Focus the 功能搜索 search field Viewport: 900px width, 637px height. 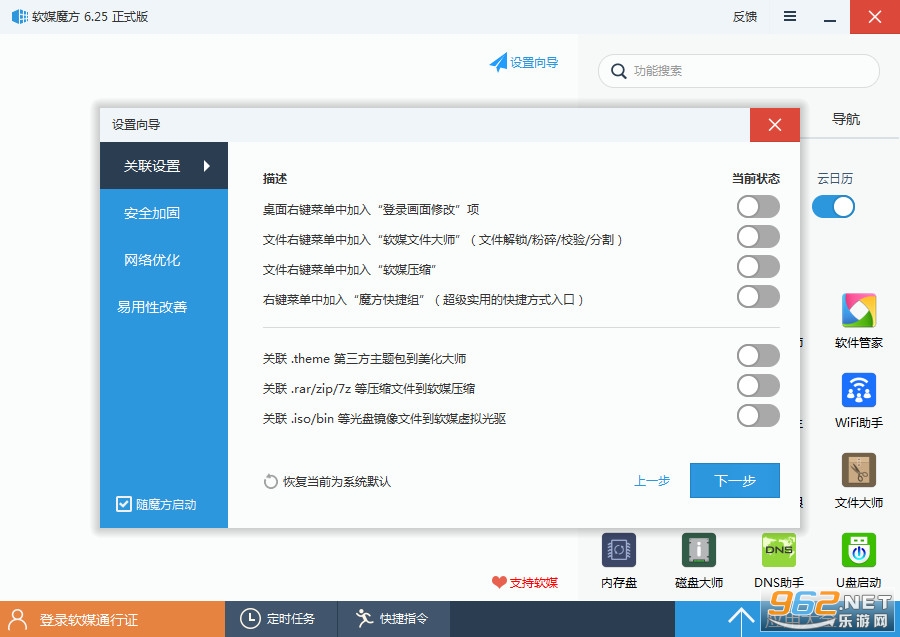point(739,71)
